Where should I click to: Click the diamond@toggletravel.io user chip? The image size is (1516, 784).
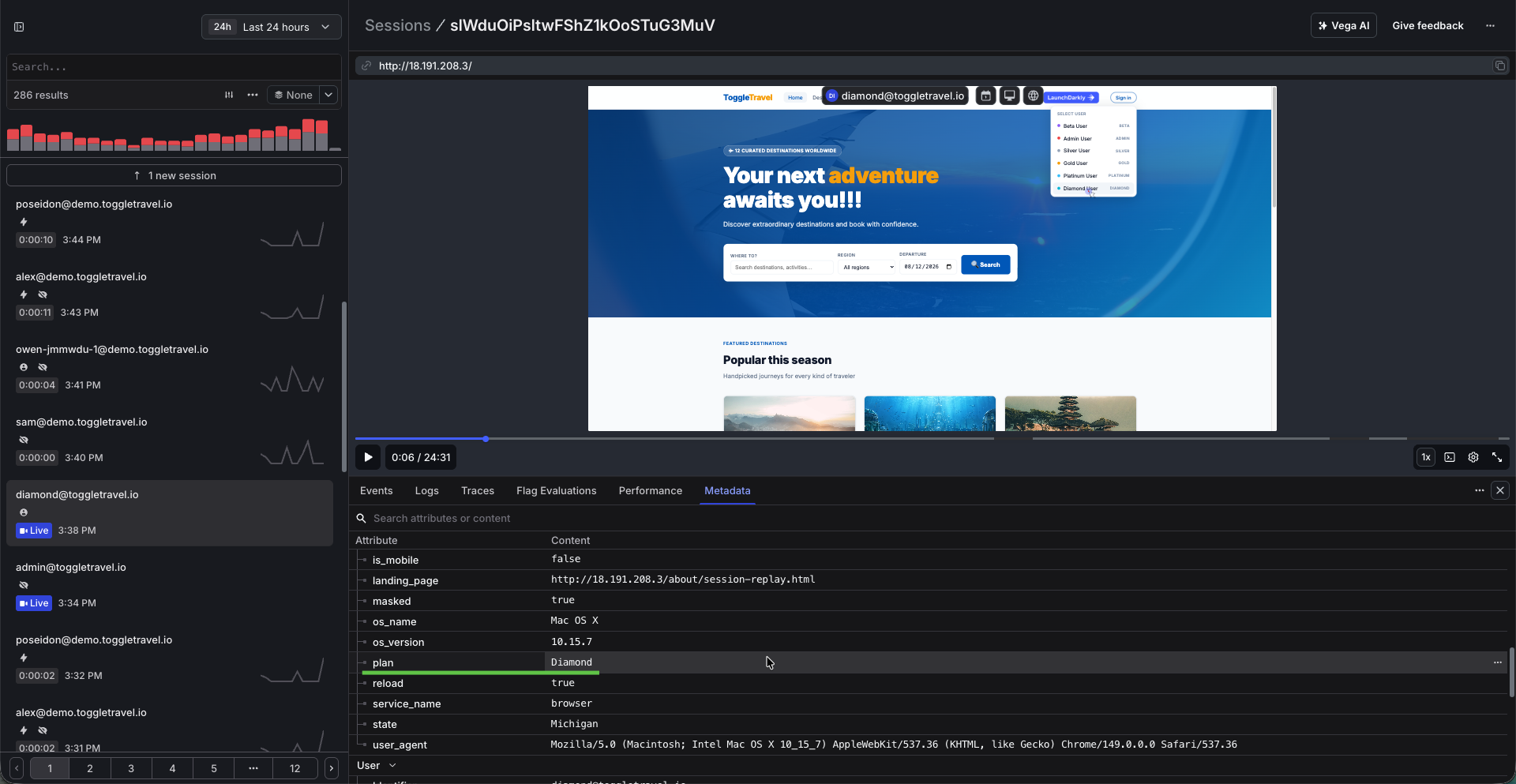[896, 96]
